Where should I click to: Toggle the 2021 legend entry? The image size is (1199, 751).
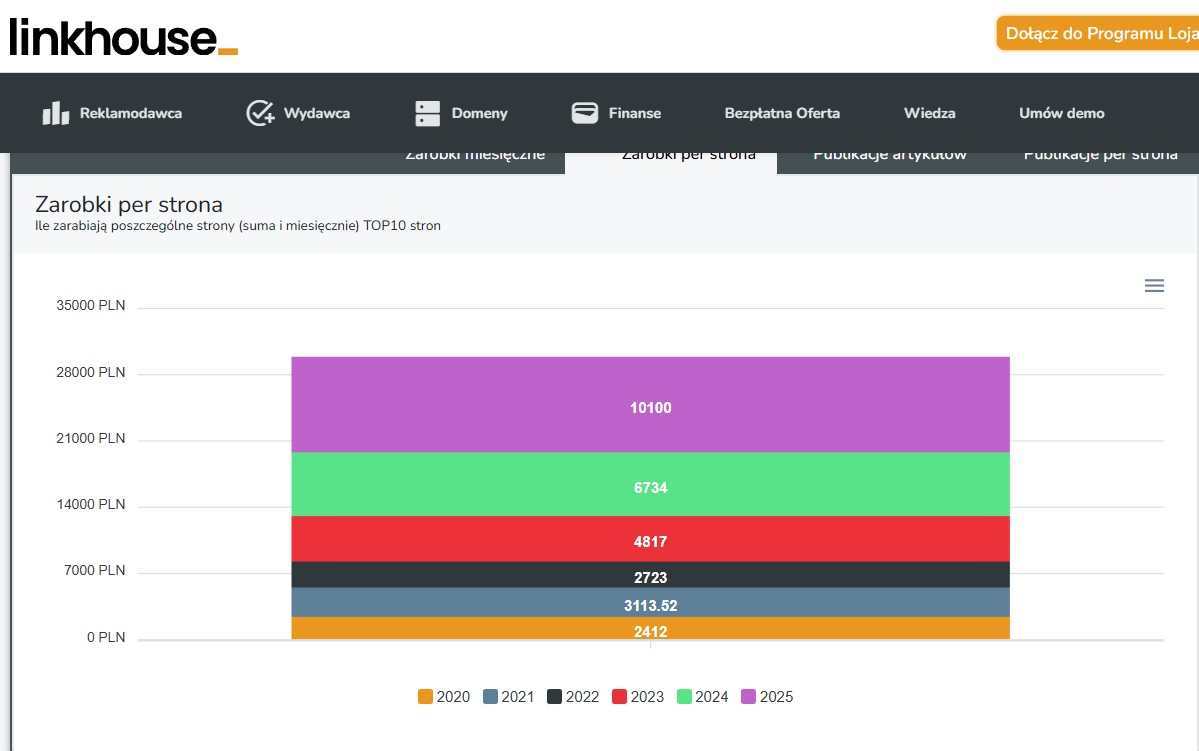pos(508,697)
